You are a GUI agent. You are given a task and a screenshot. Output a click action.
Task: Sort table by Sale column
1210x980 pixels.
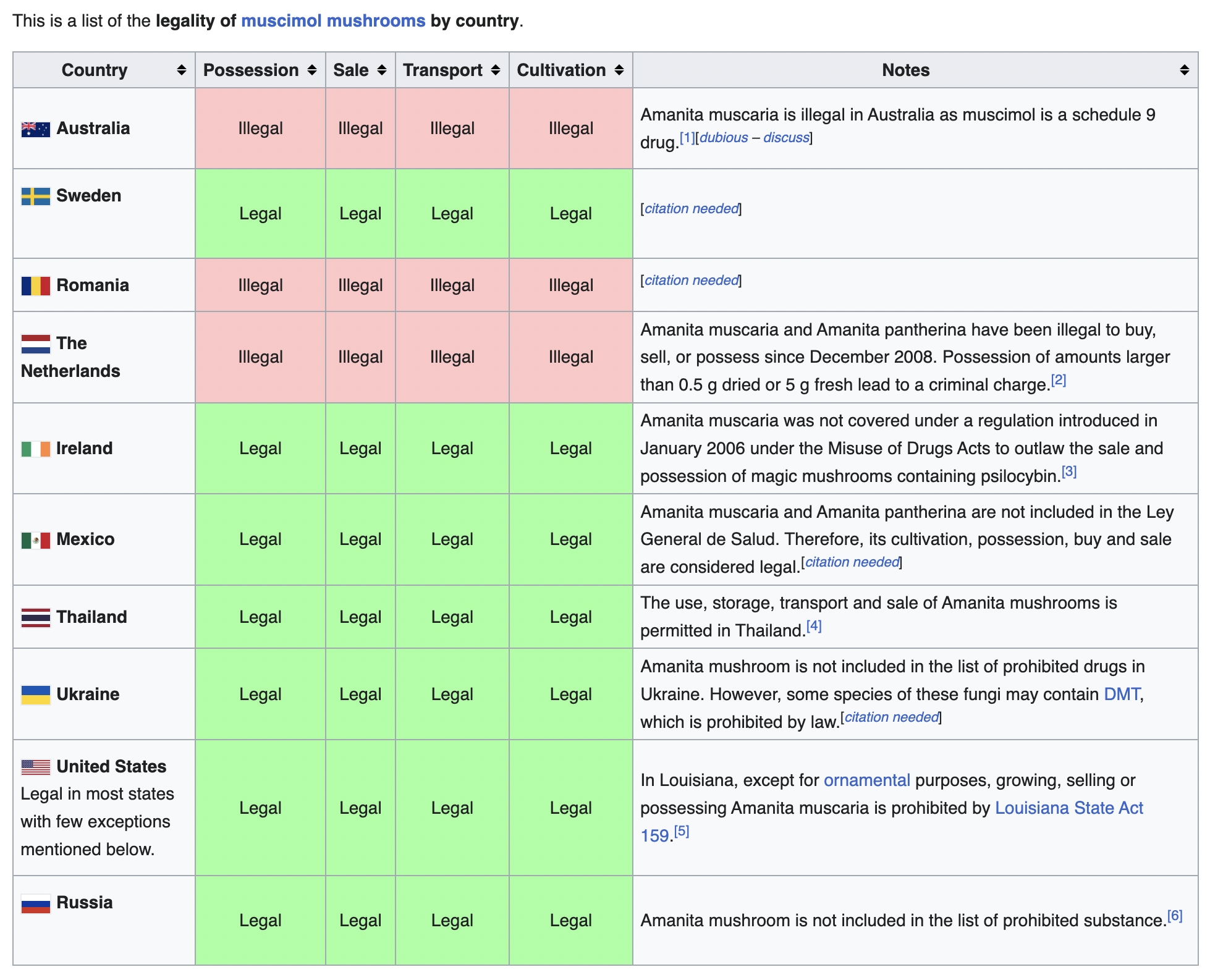pos(382,70)
